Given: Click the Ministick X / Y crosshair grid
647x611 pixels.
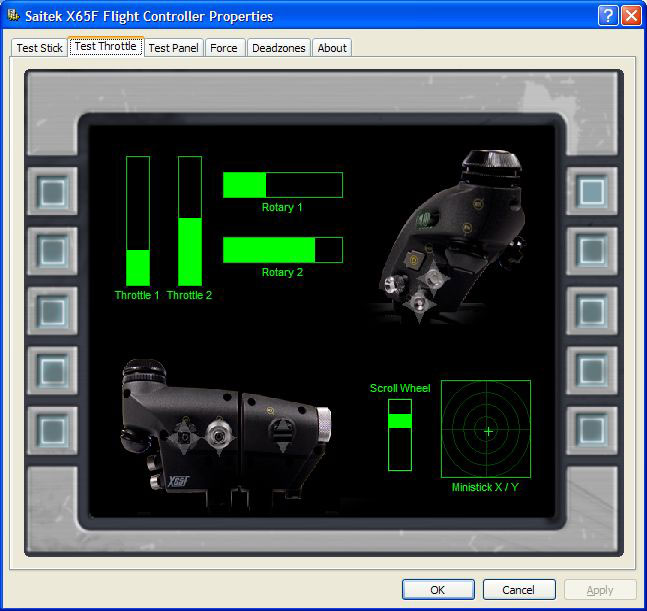Looking at the screenshot, I should pos(486,429).
